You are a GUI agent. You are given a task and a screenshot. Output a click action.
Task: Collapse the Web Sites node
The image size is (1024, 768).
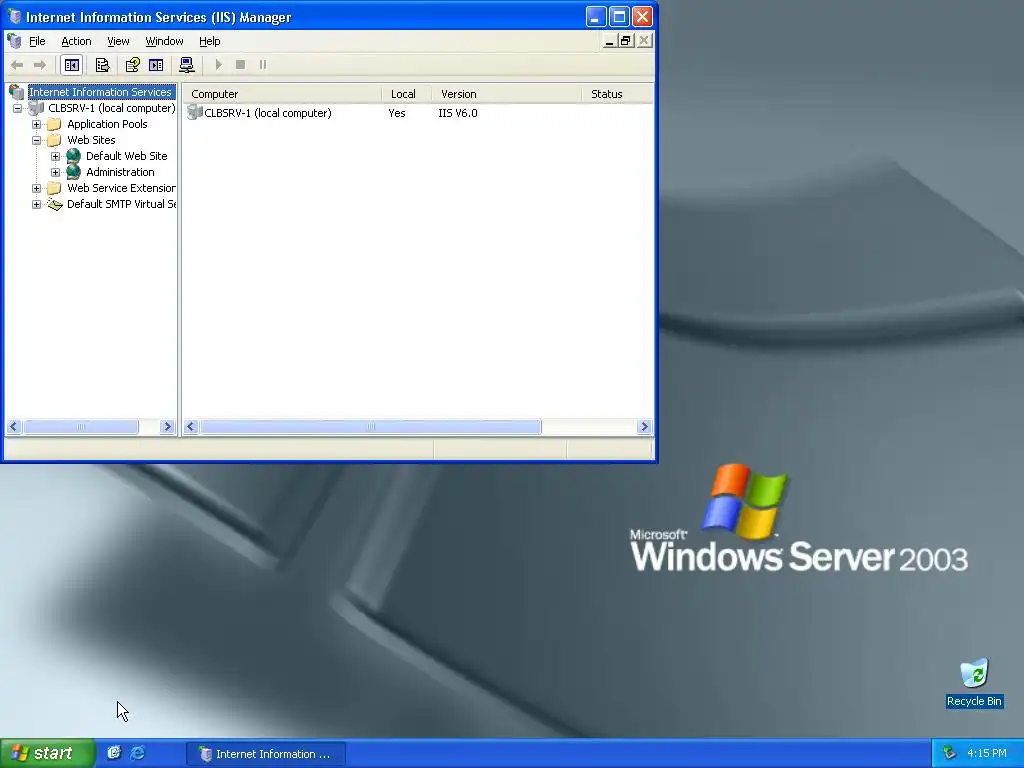(37, 140)
